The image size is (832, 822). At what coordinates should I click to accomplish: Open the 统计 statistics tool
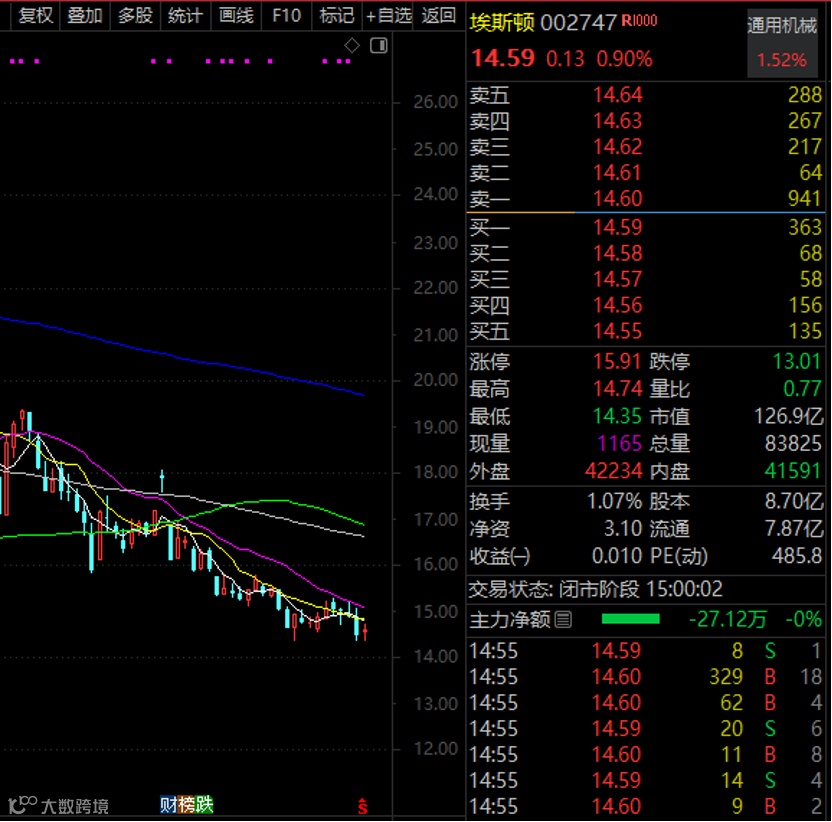(185, 15)
